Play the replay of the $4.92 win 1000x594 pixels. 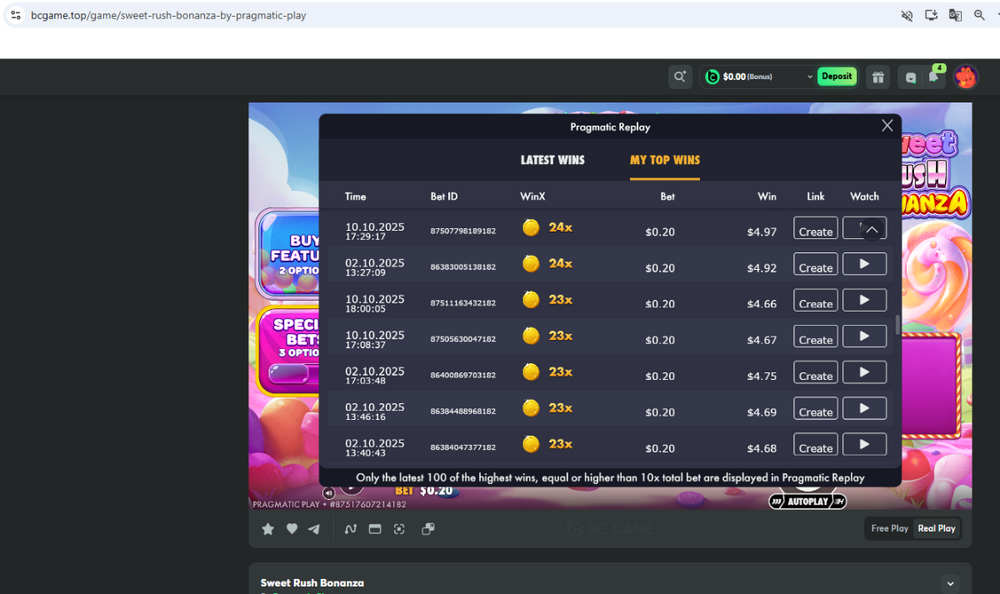coord(864,264)
